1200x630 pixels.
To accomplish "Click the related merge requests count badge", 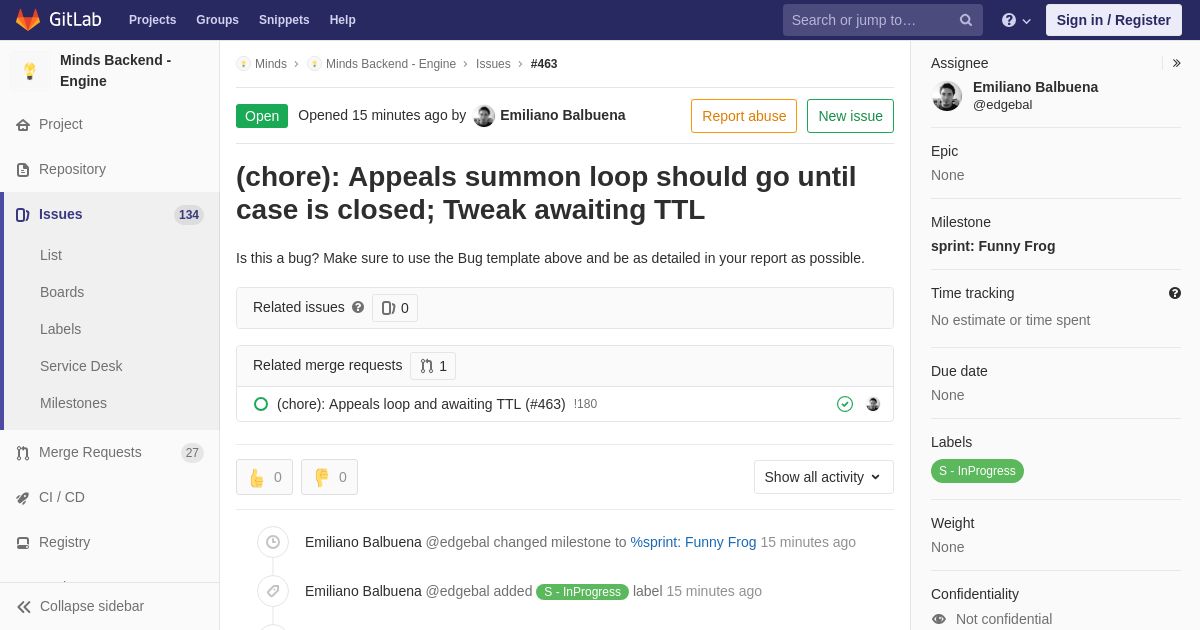I will tap(433, 366).
